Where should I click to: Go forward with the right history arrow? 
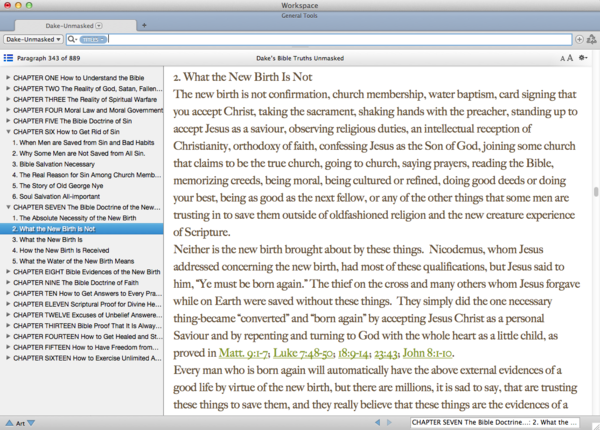(389, 422)
